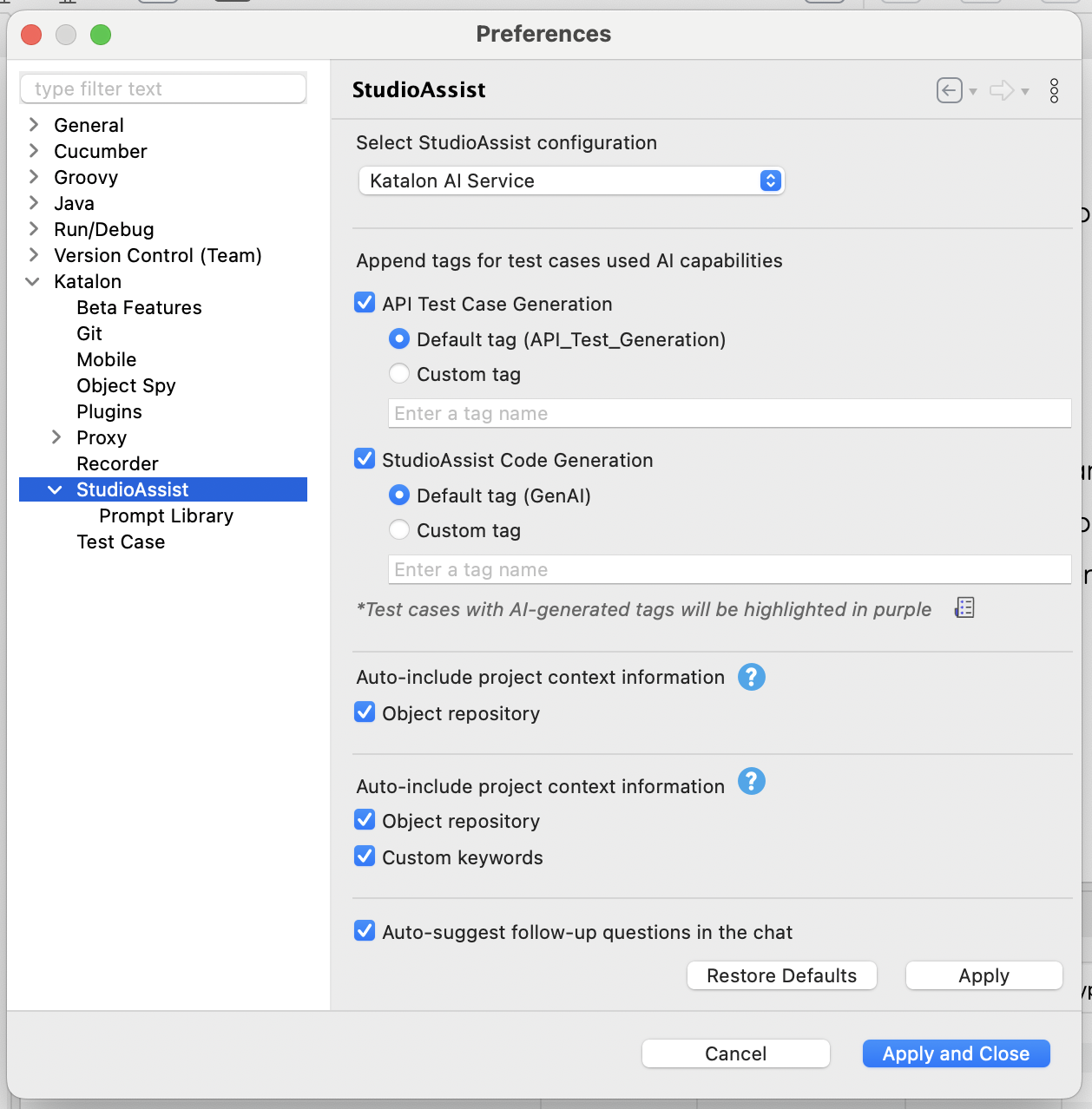Click the forward navigation arrow icon

click(1002, 90)
